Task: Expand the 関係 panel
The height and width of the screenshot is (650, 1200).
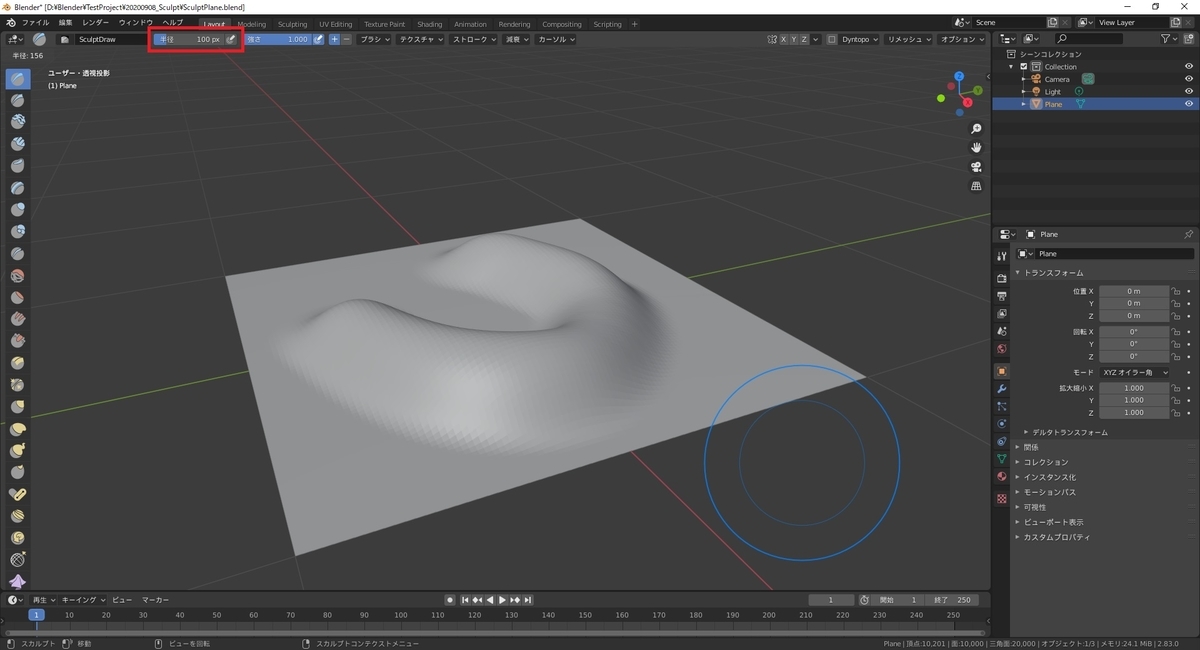Action: pyautogui.click(x=1030, y=447)
